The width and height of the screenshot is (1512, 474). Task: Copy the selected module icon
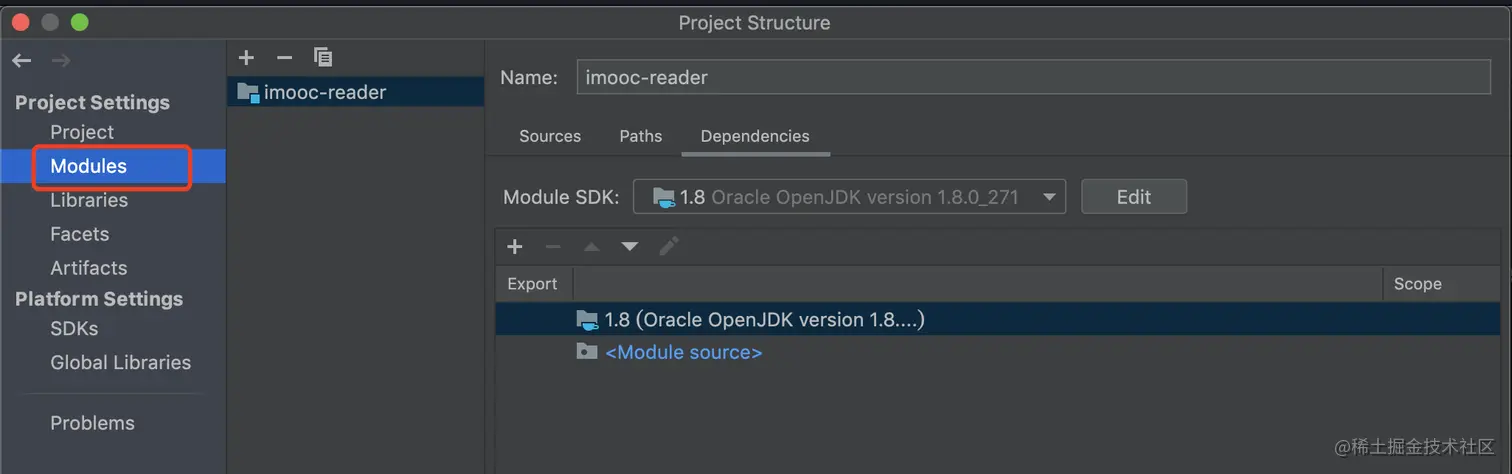click(322, 57)
